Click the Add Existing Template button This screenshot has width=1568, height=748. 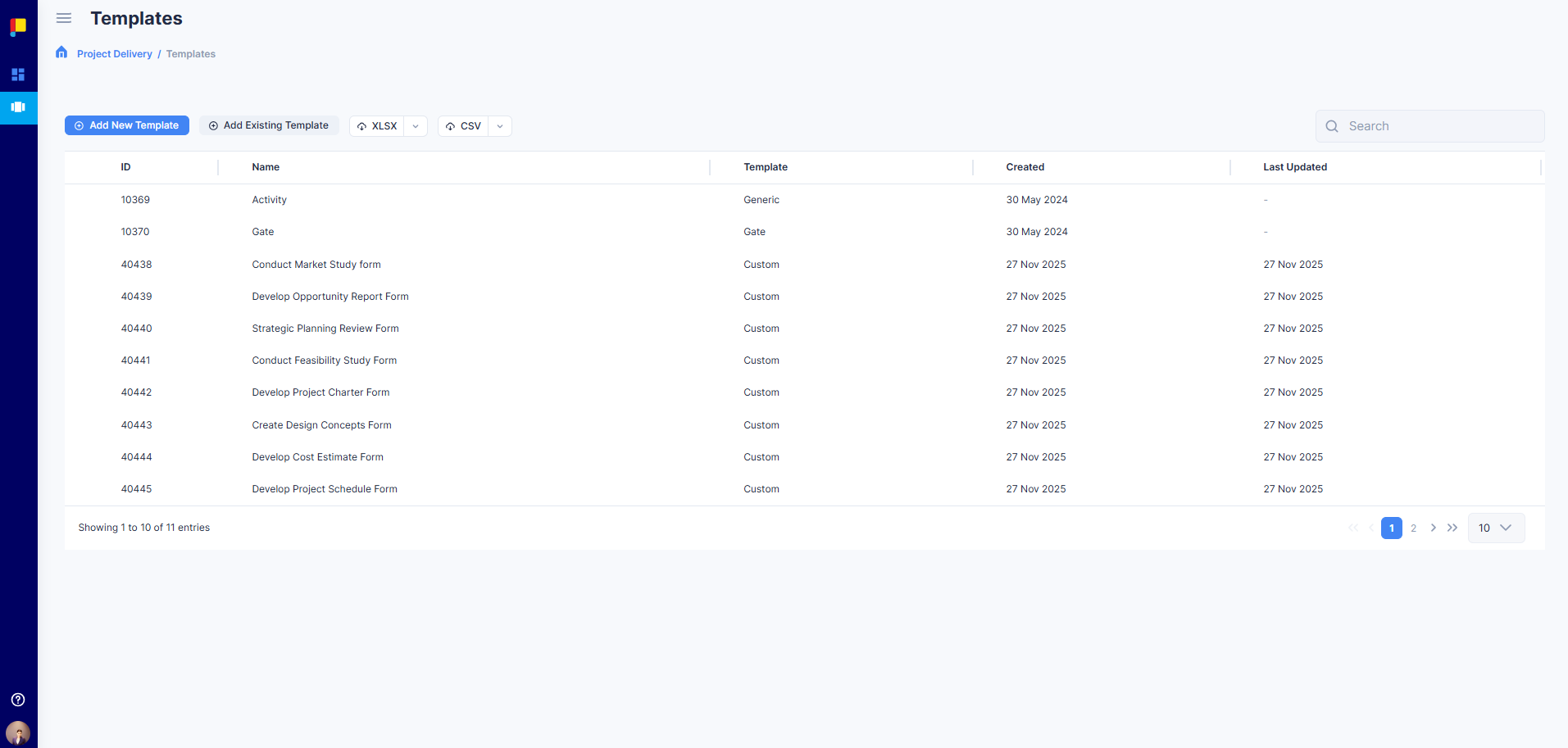click(x=269, y=125)
